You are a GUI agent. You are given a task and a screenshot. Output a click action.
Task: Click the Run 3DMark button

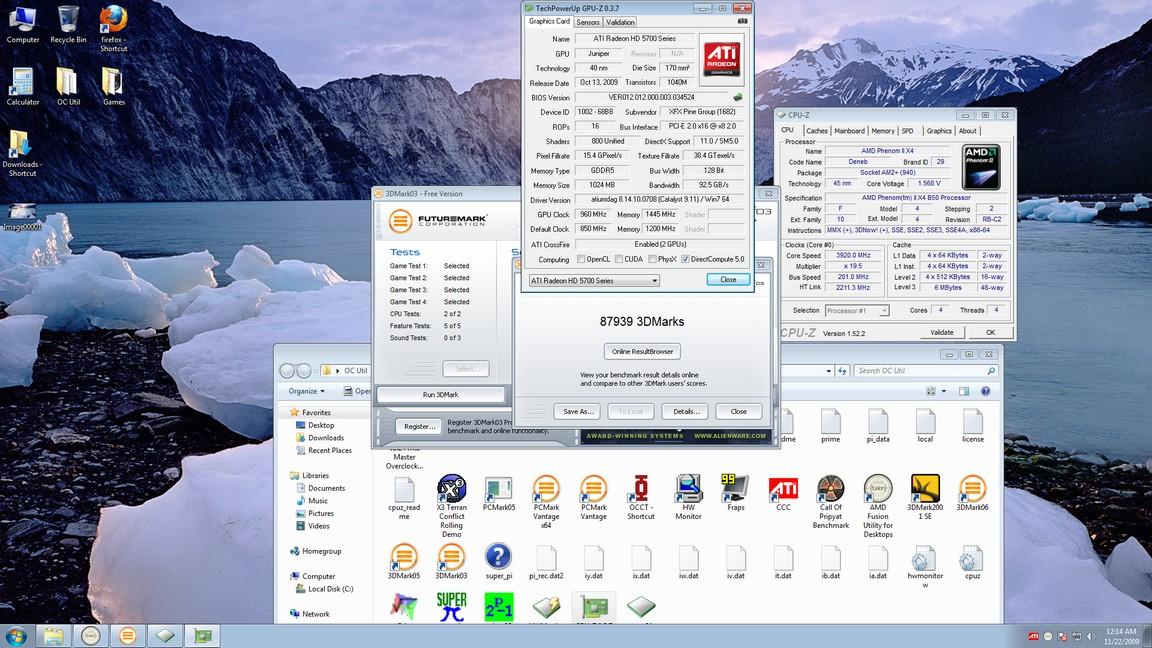(x=440, y=395)
